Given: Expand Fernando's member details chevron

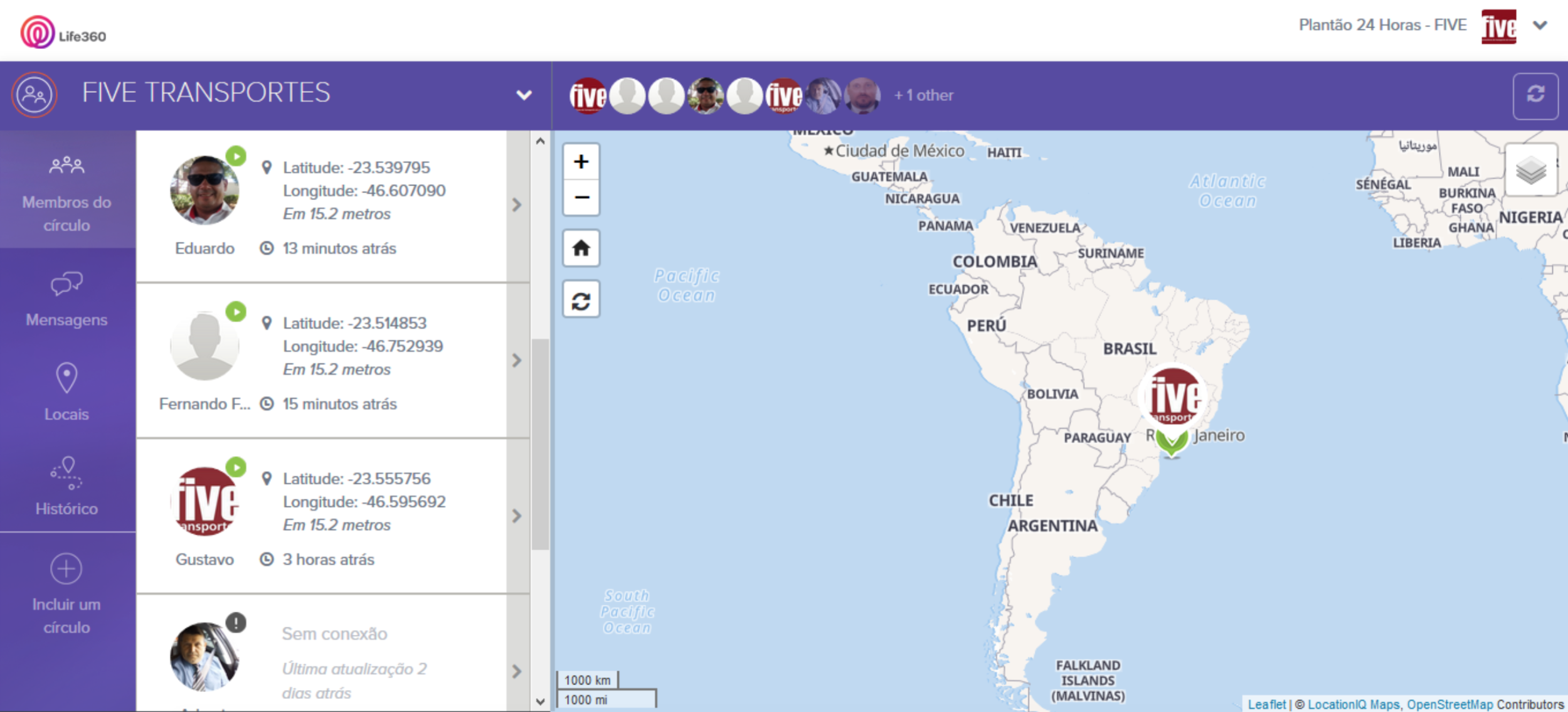Looking at the screenshot, I should (x=516, y=360).
